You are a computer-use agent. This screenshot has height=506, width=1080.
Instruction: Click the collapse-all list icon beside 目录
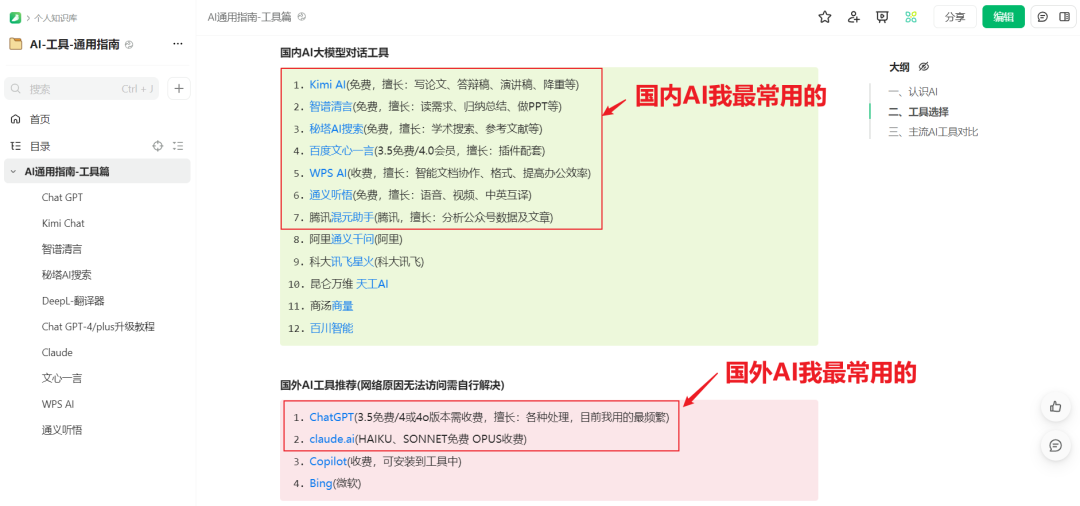click(x=178, y=146)
